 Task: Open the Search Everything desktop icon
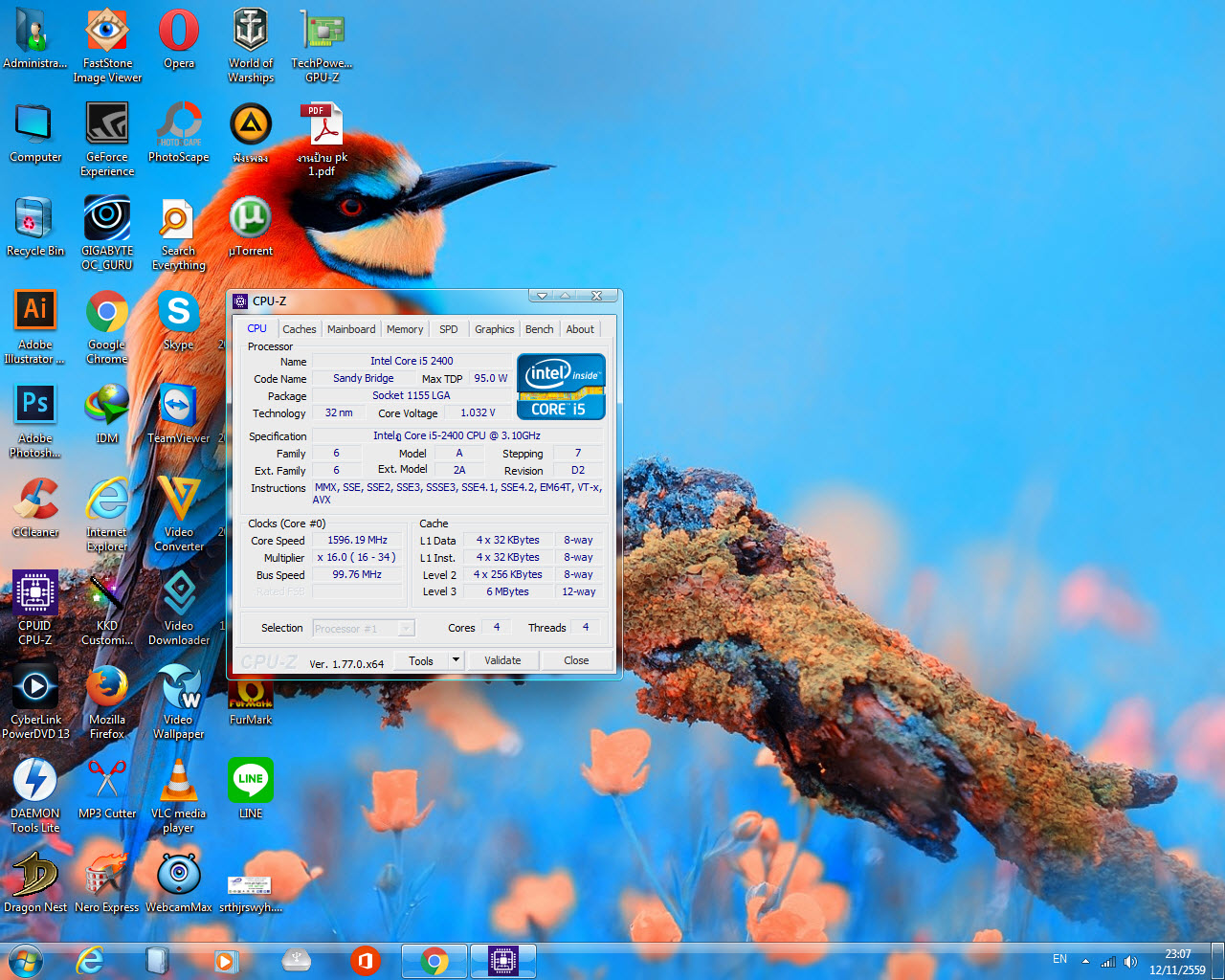pos(179,233)
